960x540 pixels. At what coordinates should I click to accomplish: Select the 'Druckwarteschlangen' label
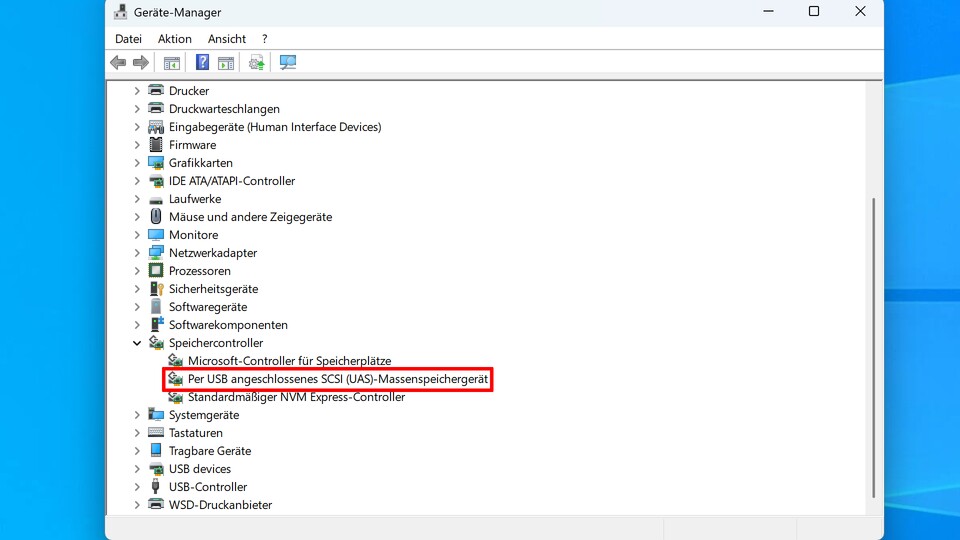(224, 109)
